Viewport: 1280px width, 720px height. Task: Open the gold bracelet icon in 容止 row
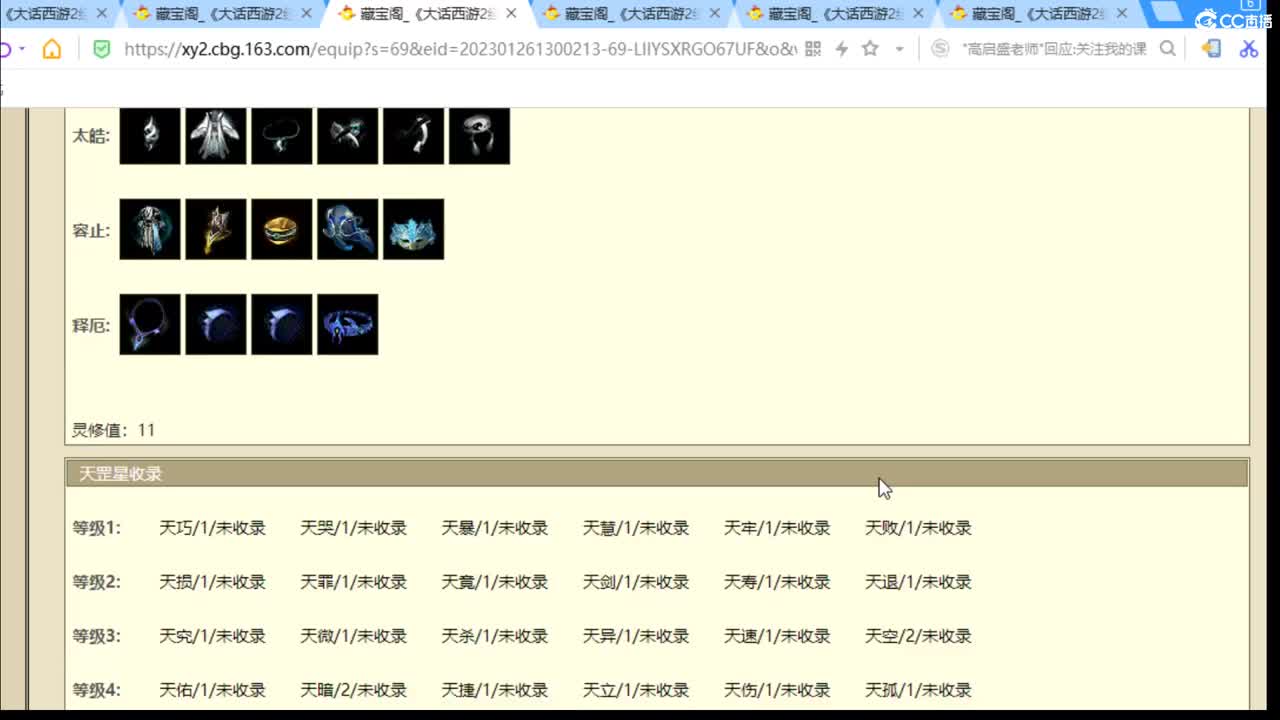click(x=282, y=229)
